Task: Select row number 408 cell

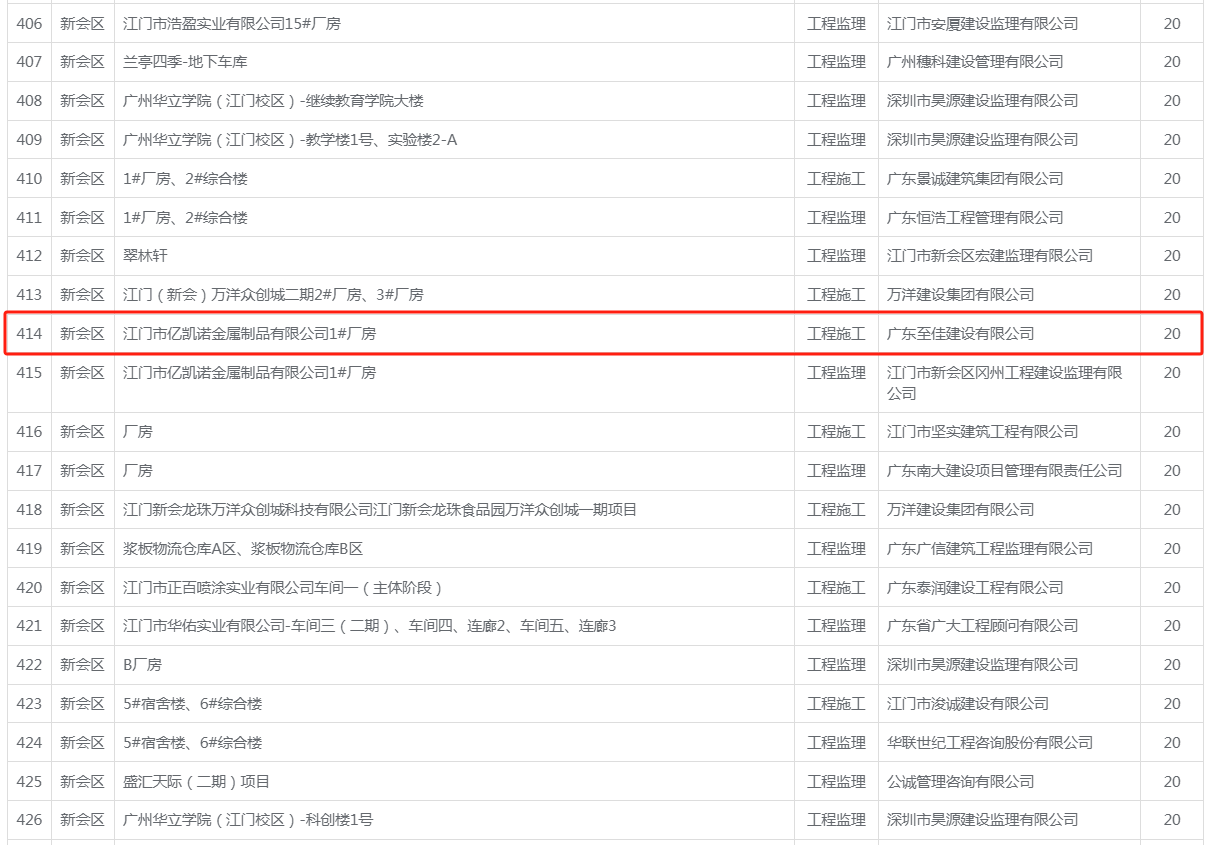Action: click(29, 101)
